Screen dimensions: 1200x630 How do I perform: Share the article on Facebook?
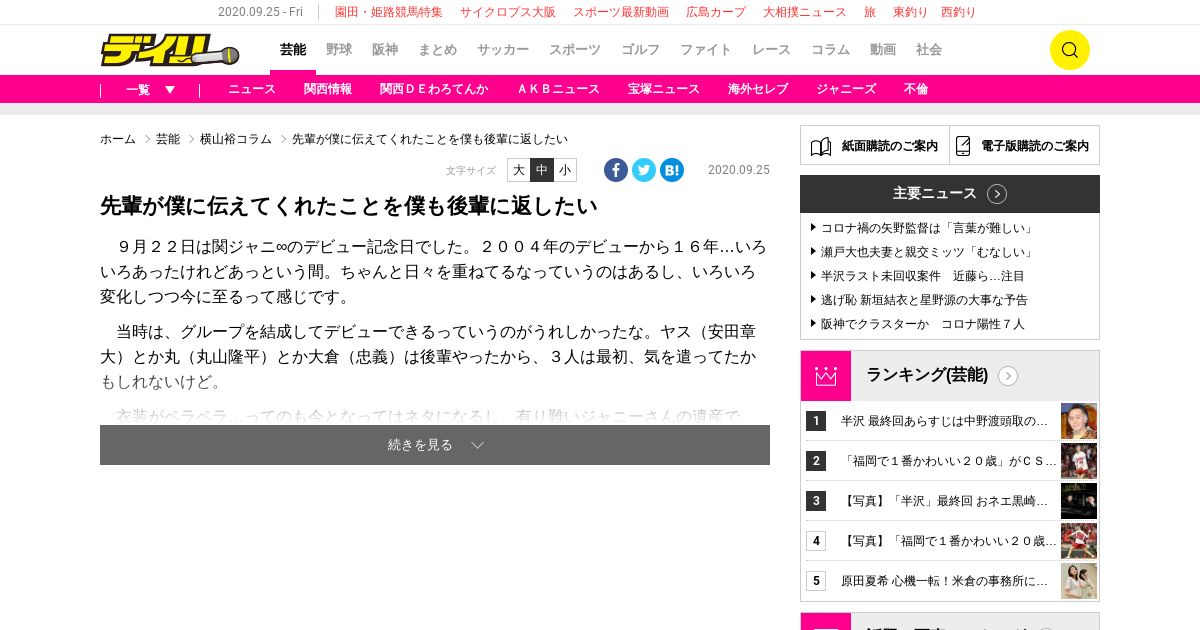pyautogui.click(x=616, y=170)
